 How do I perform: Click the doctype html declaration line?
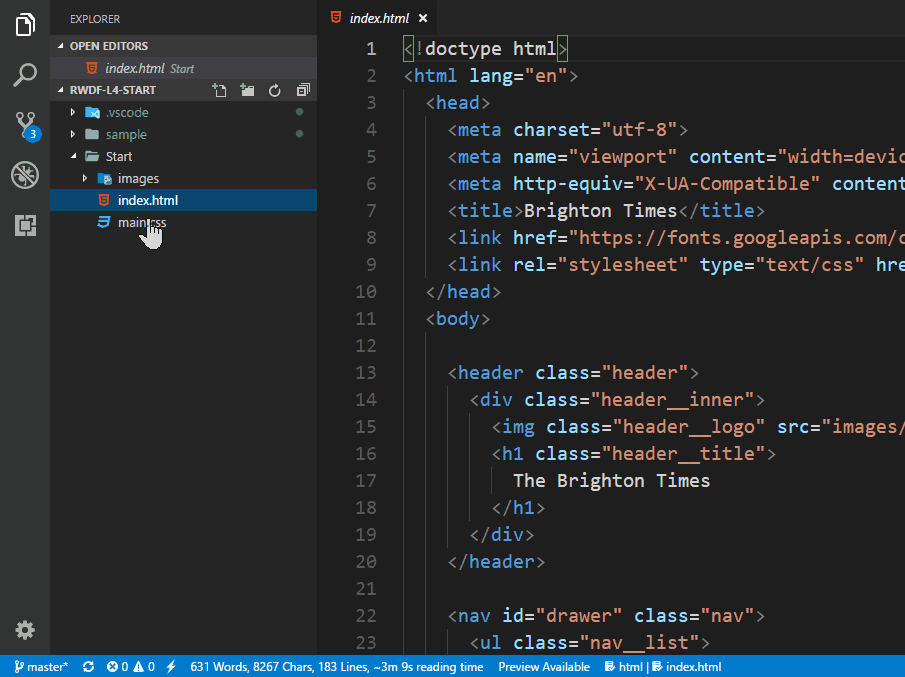[485, 48]
